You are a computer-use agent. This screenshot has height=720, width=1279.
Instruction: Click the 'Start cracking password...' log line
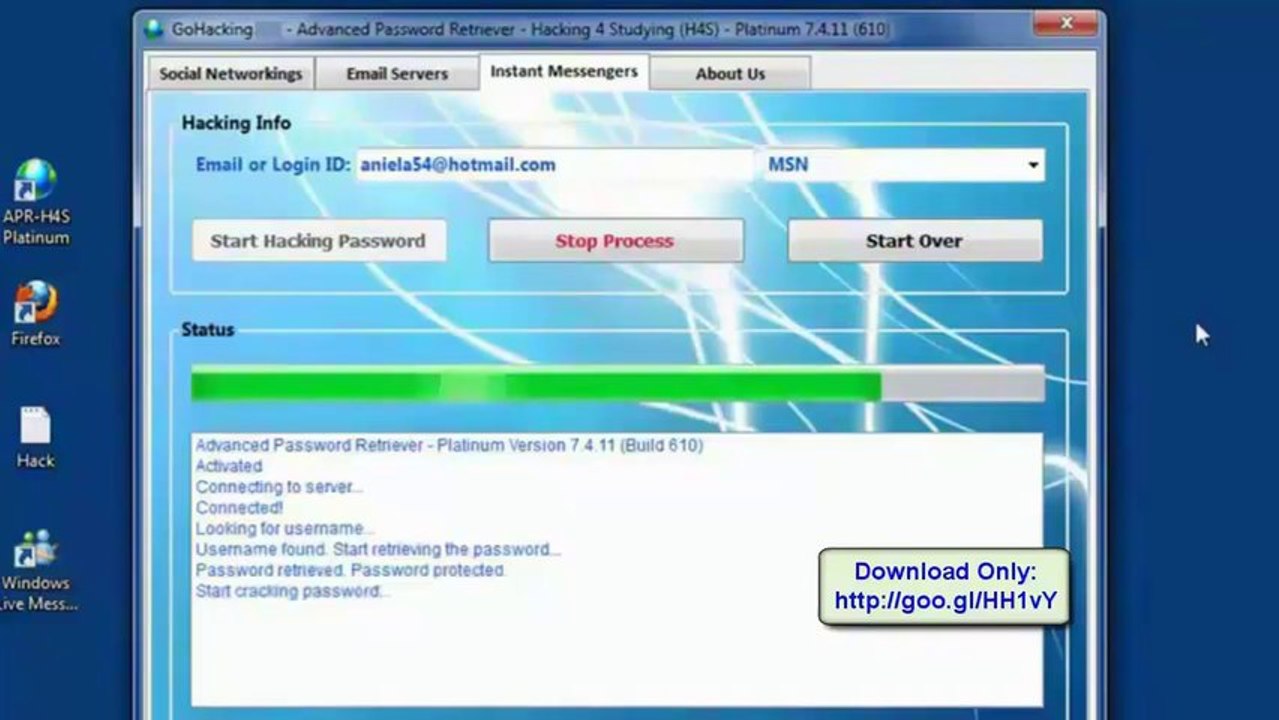pos(293,592)
